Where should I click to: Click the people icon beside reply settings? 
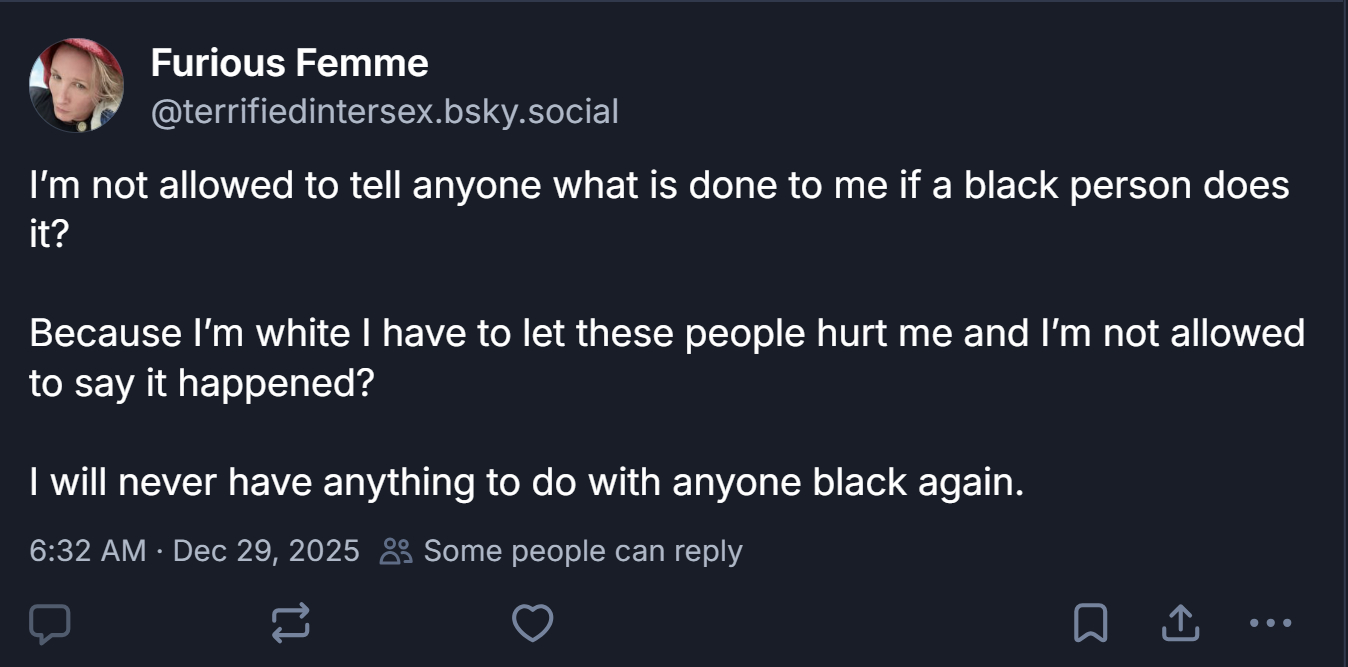click(x=397, y=551)
